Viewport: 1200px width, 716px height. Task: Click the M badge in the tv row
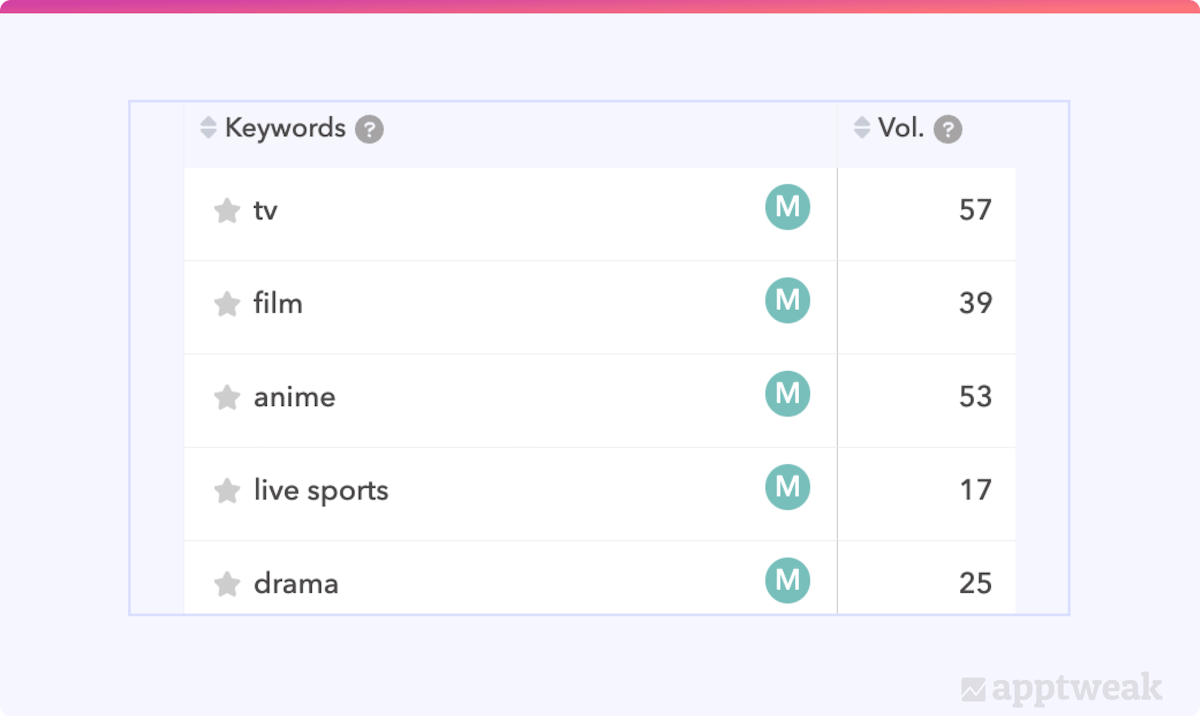point(787,208)
